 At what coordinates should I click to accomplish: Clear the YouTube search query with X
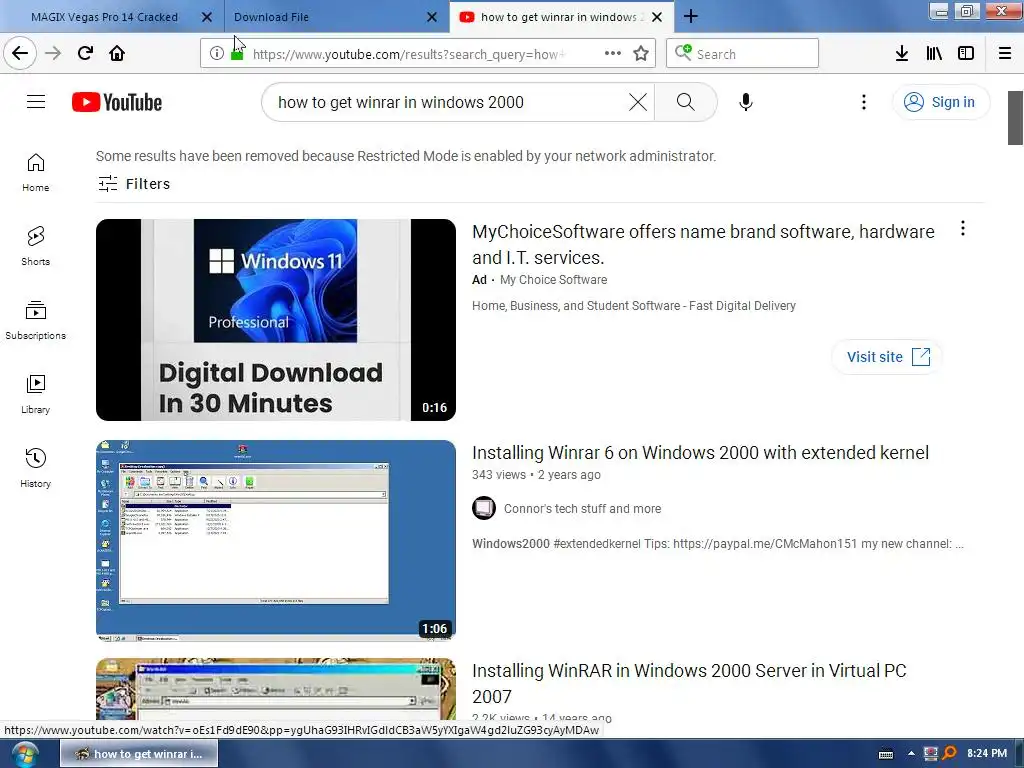click(x=637, y=102)
